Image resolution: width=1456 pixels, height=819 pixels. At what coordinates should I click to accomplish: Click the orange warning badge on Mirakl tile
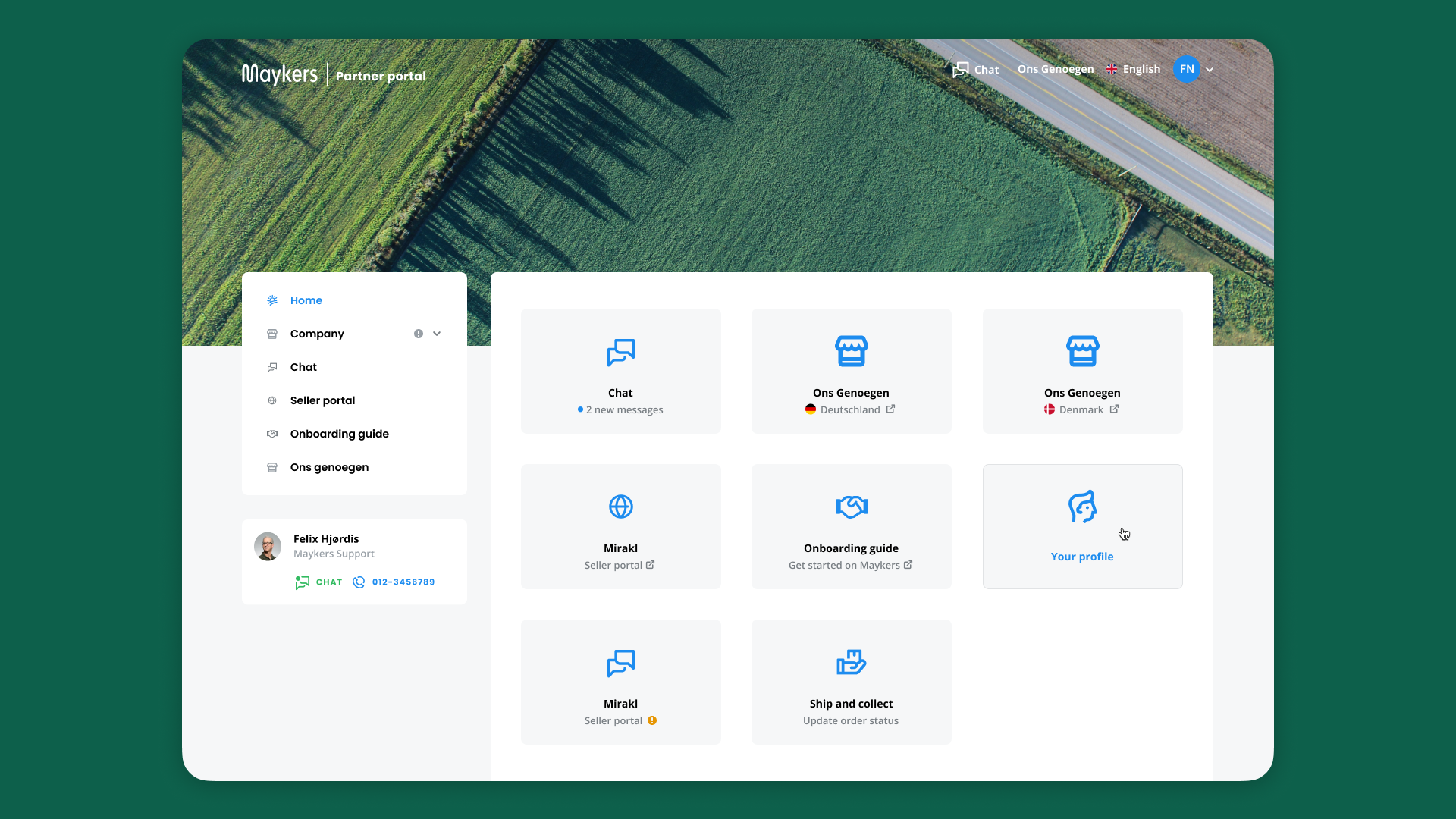[652, 720]
